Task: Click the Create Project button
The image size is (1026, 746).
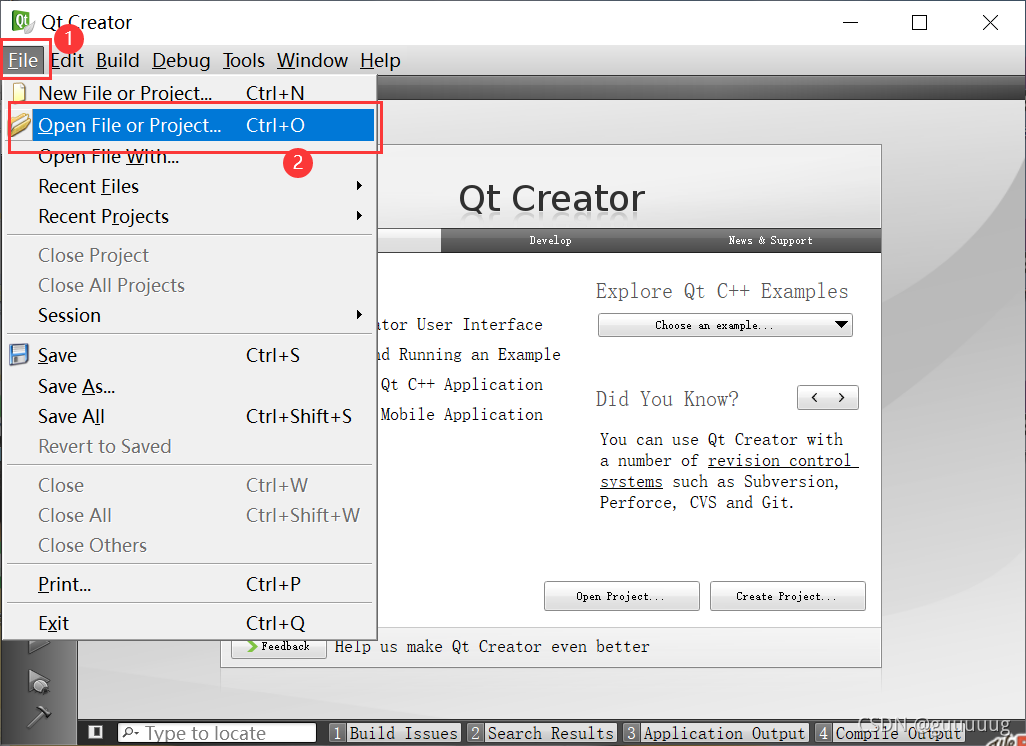Action: point(787,596)
